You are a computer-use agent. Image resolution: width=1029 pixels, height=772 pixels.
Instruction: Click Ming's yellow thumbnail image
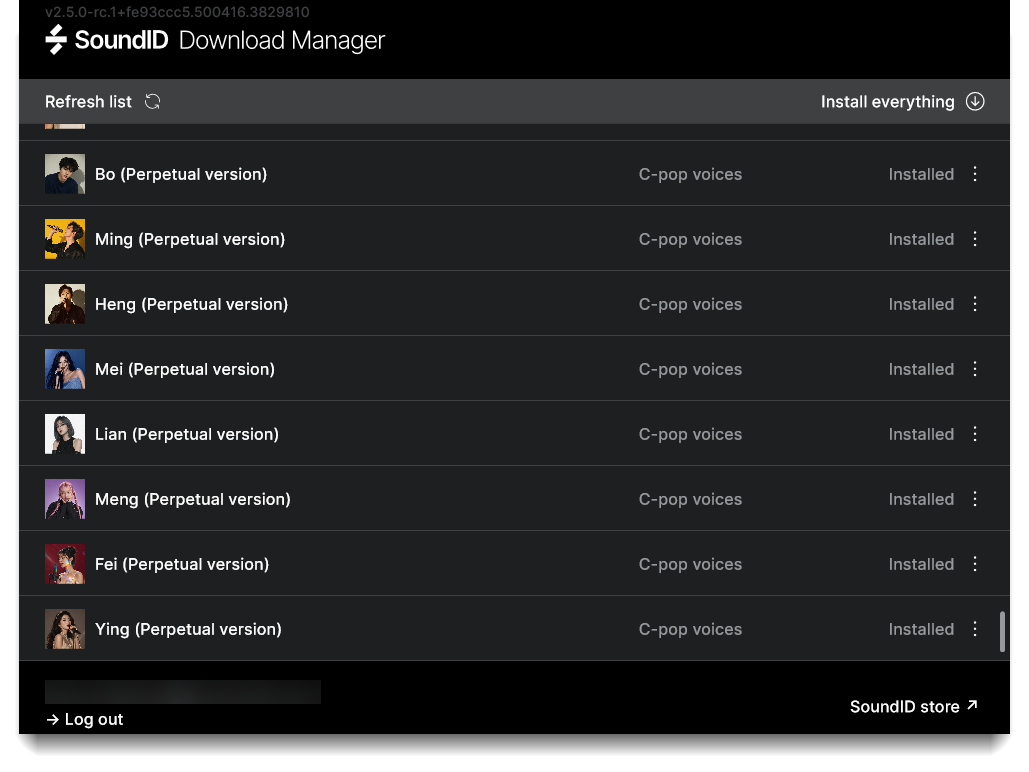65,239
